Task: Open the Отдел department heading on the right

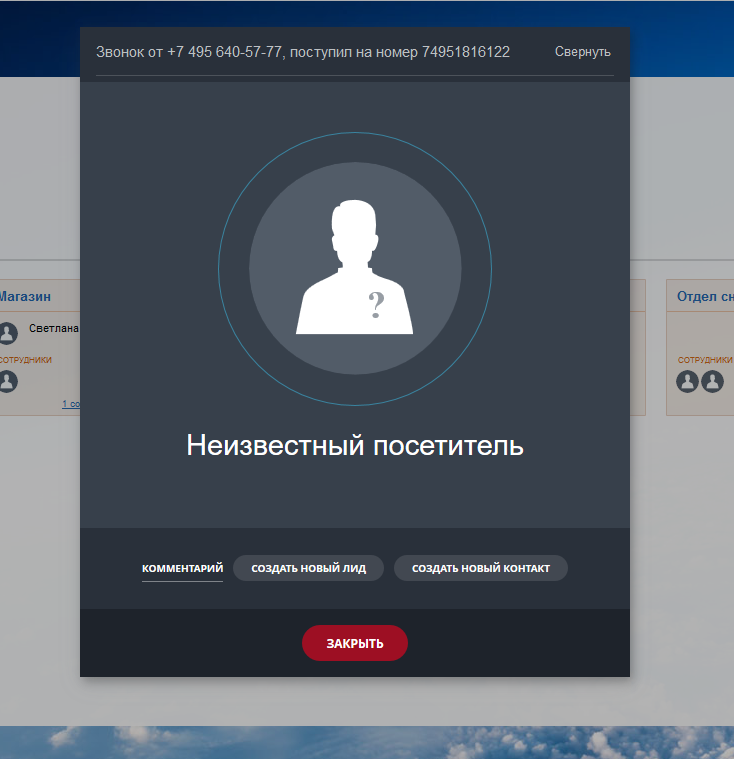Action: click(705, 296)
